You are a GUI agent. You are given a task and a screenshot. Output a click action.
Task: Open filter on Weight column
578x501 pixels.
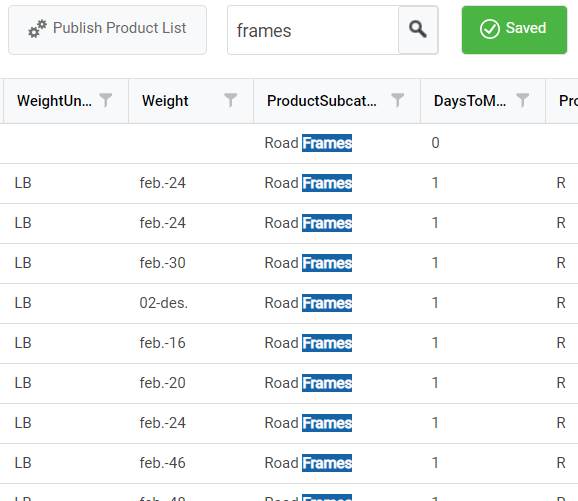click(x=231, y=100)
